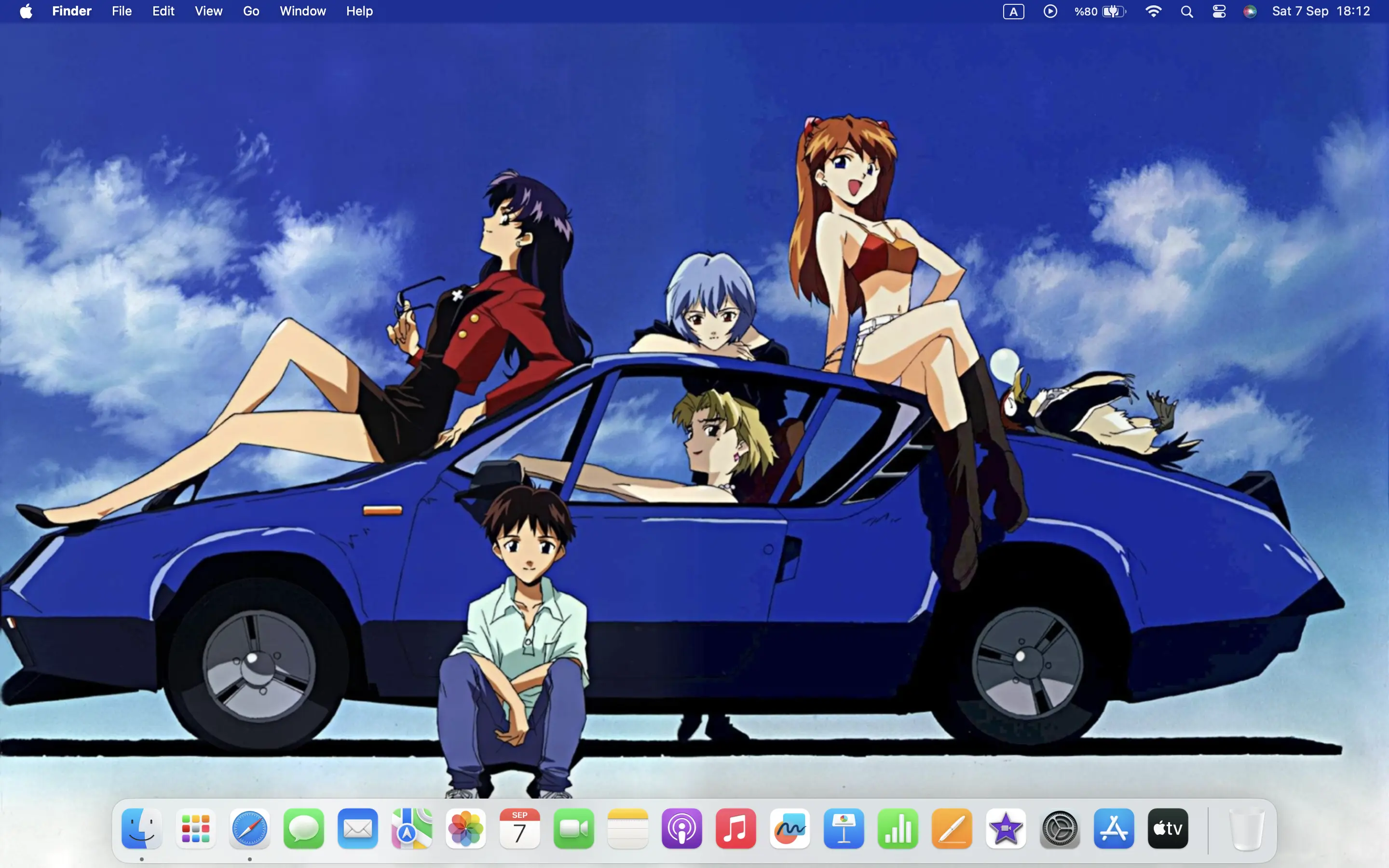1389x868 pixels.
Task: Open the Messages app
Action: tap(304, 828)
